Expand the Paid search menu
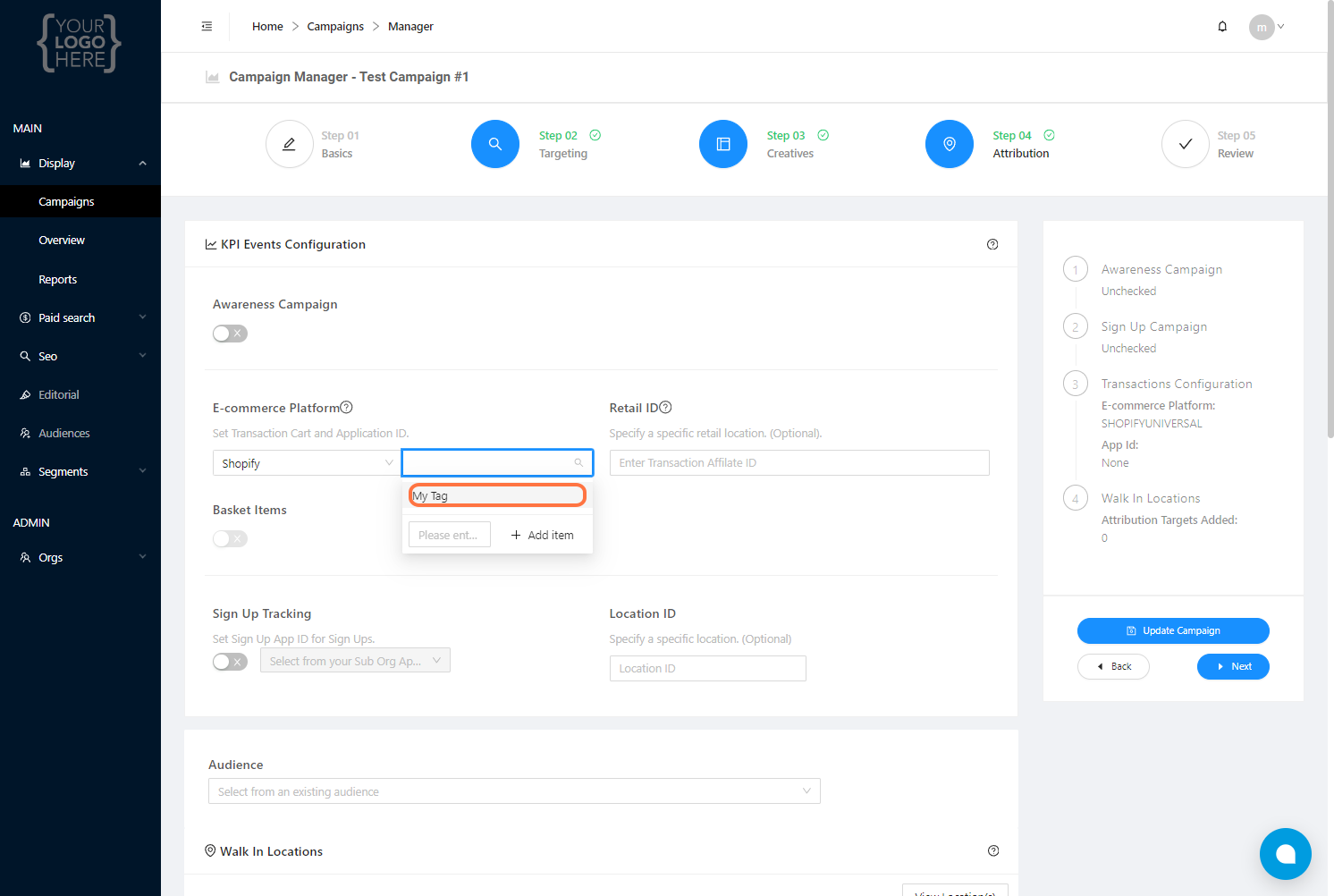The height and width of the screenshot is (896, 1334). [80, 318]
